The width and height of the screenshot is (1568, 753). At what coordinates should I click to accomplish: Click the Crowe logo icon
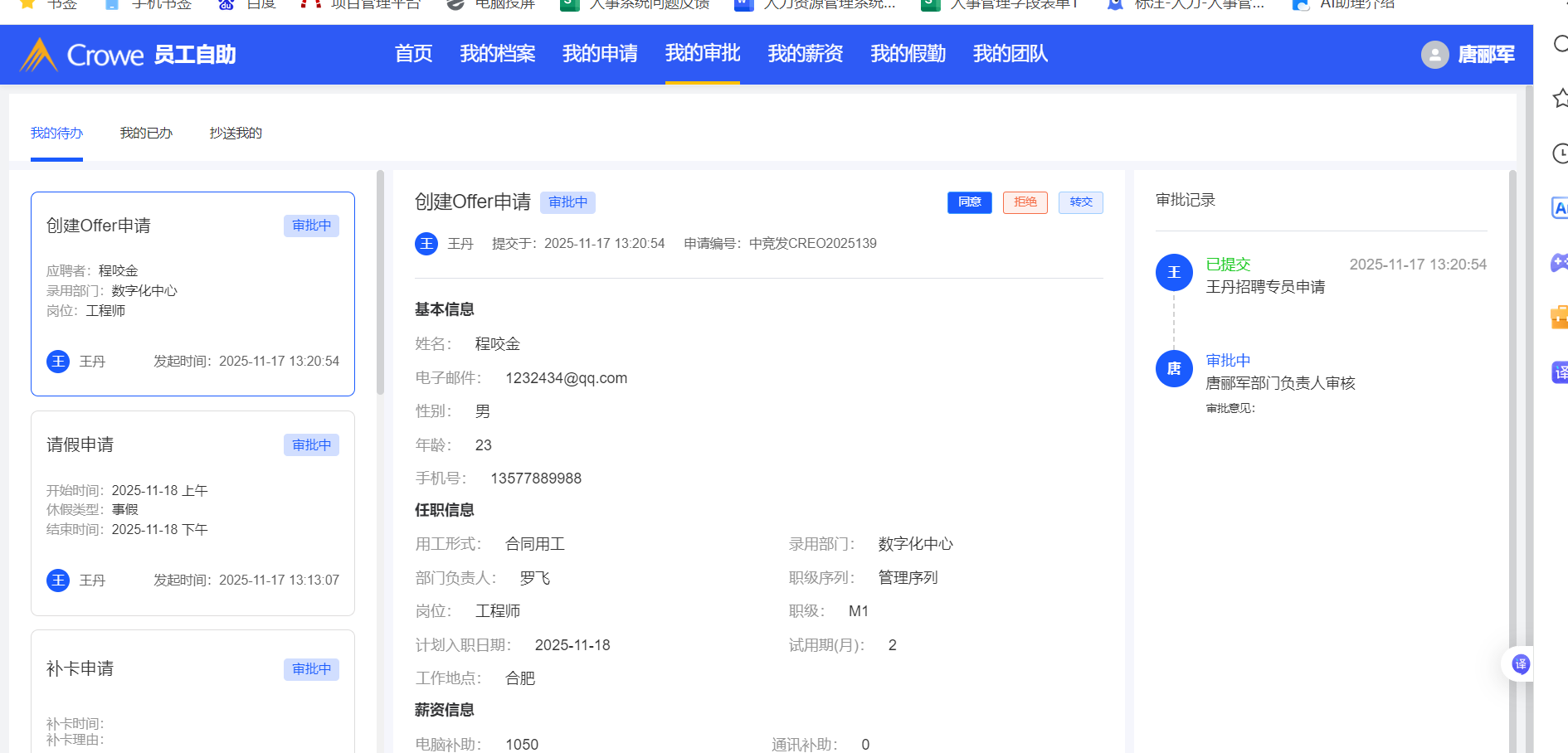tap(38, 55)
